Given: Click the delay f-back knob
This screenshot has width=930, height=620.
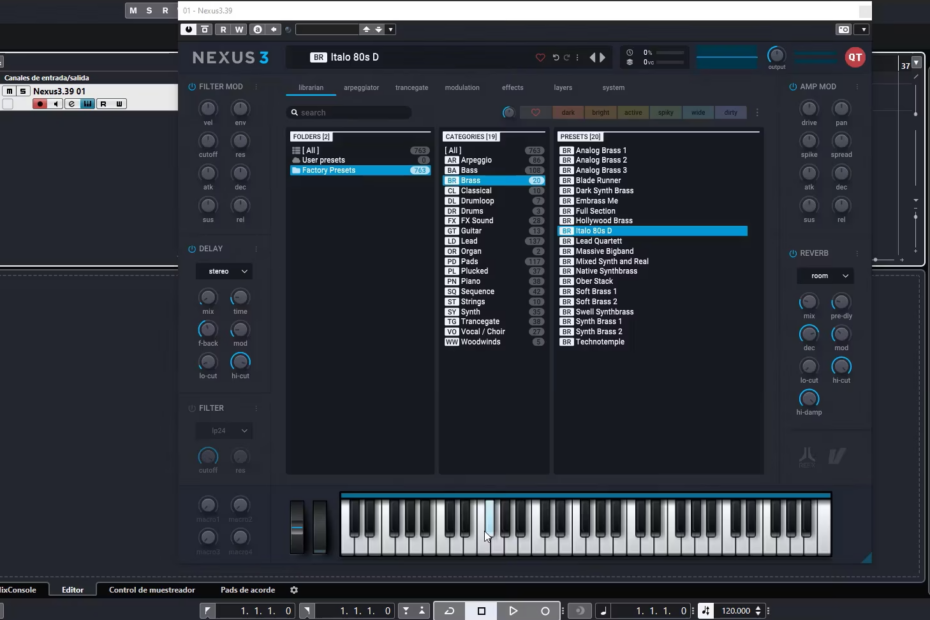Looking at the screenshot, I should [x=208, y=329].
